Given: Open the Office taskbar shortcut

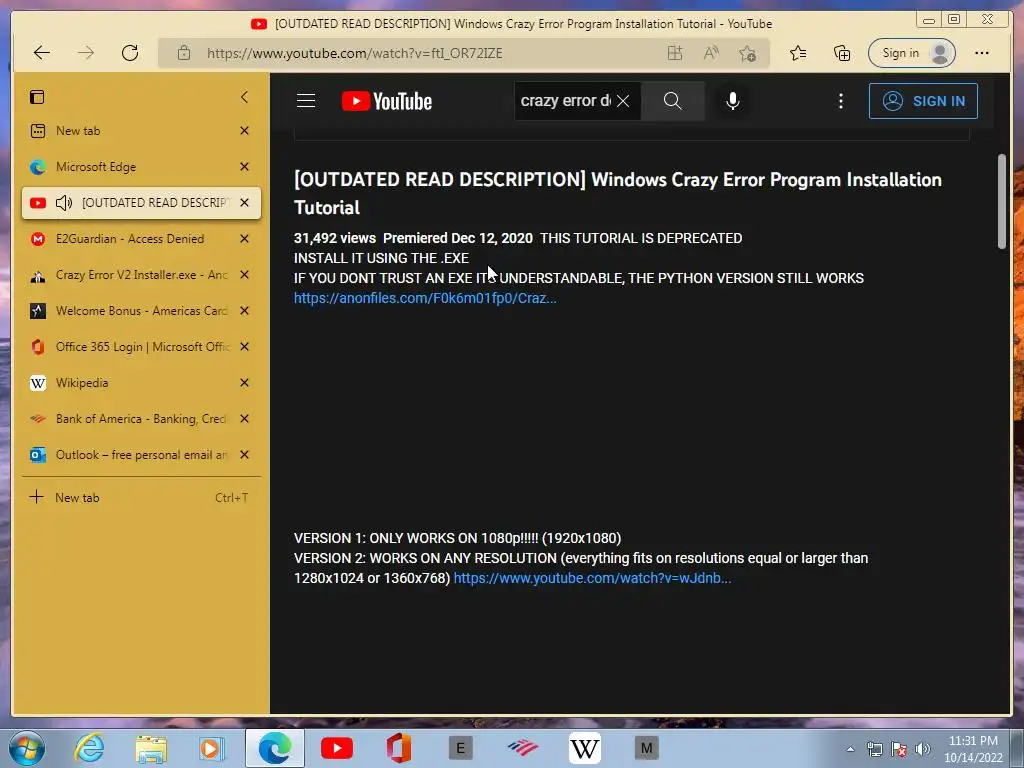Looking at the screenshot, I should point(398,748).
